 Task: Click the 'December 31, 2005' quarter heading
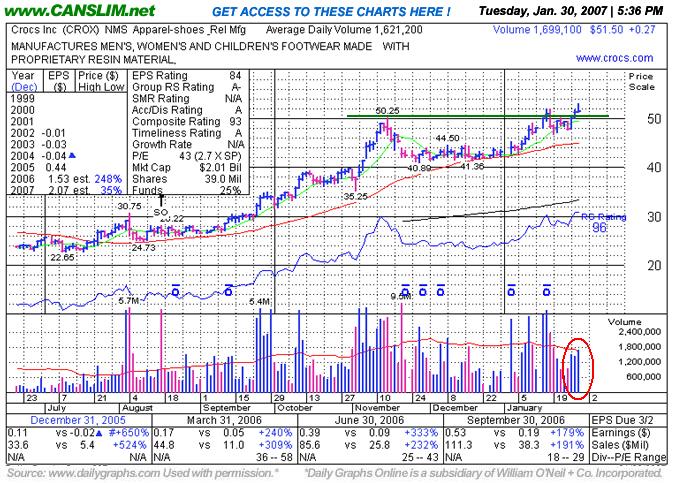point(78,420)
